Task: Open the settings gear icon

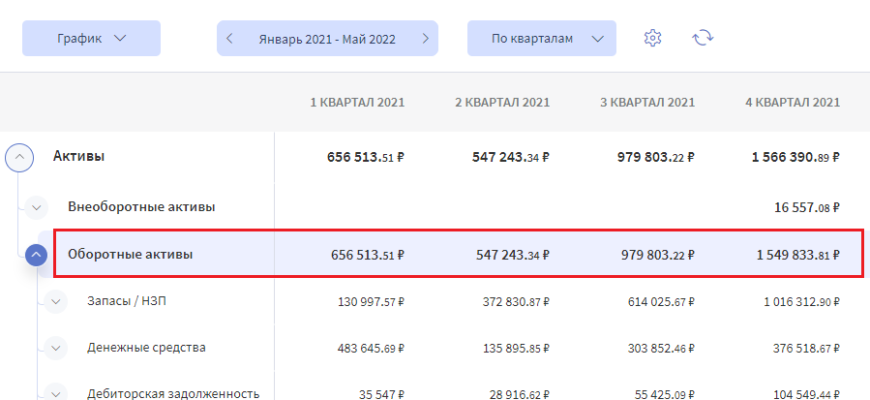Action: tap(653, 38)
